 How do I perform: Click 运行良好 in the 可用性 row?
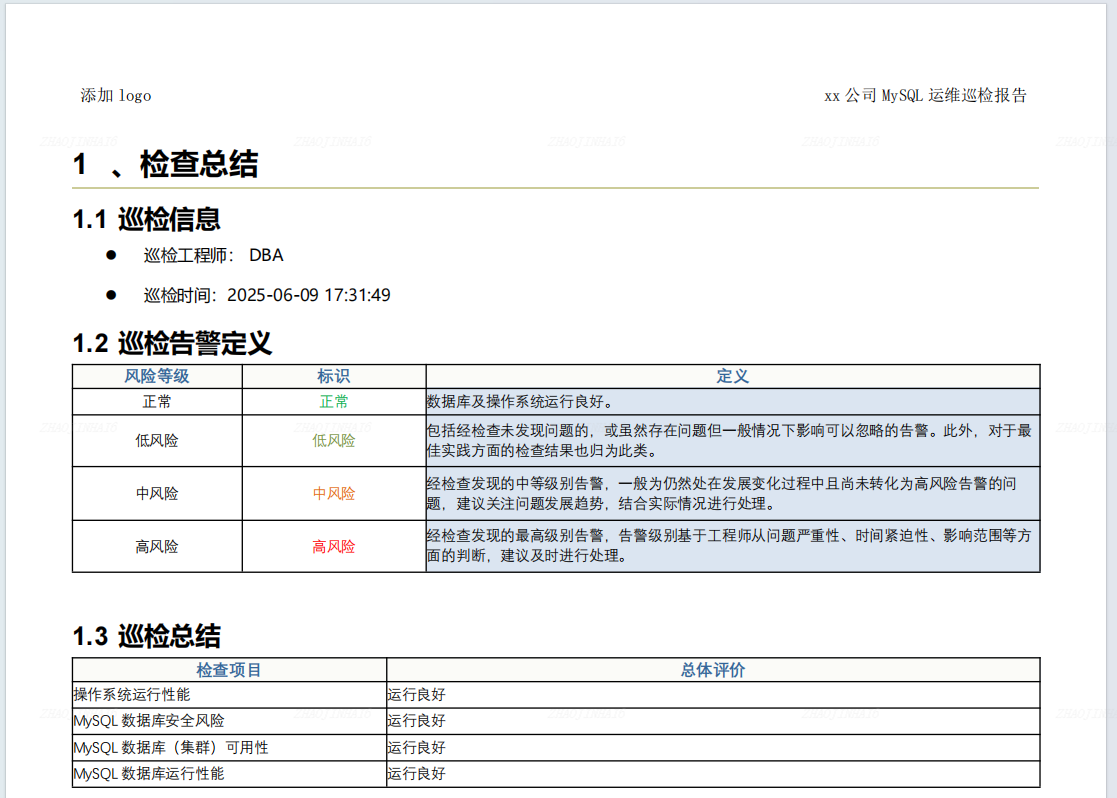coord(417,747)
